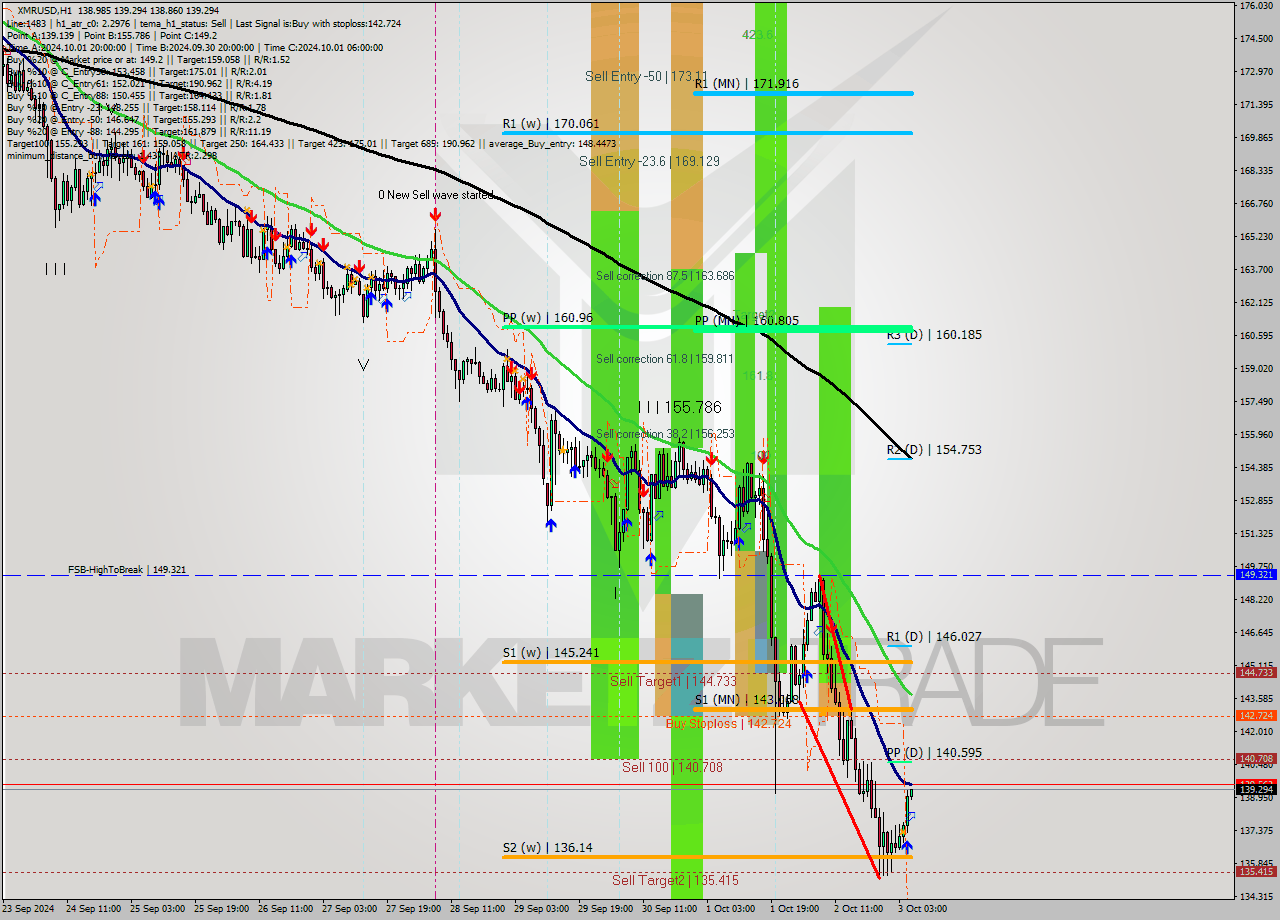Click the 134.315 value on the price scale

[1256, 897]
